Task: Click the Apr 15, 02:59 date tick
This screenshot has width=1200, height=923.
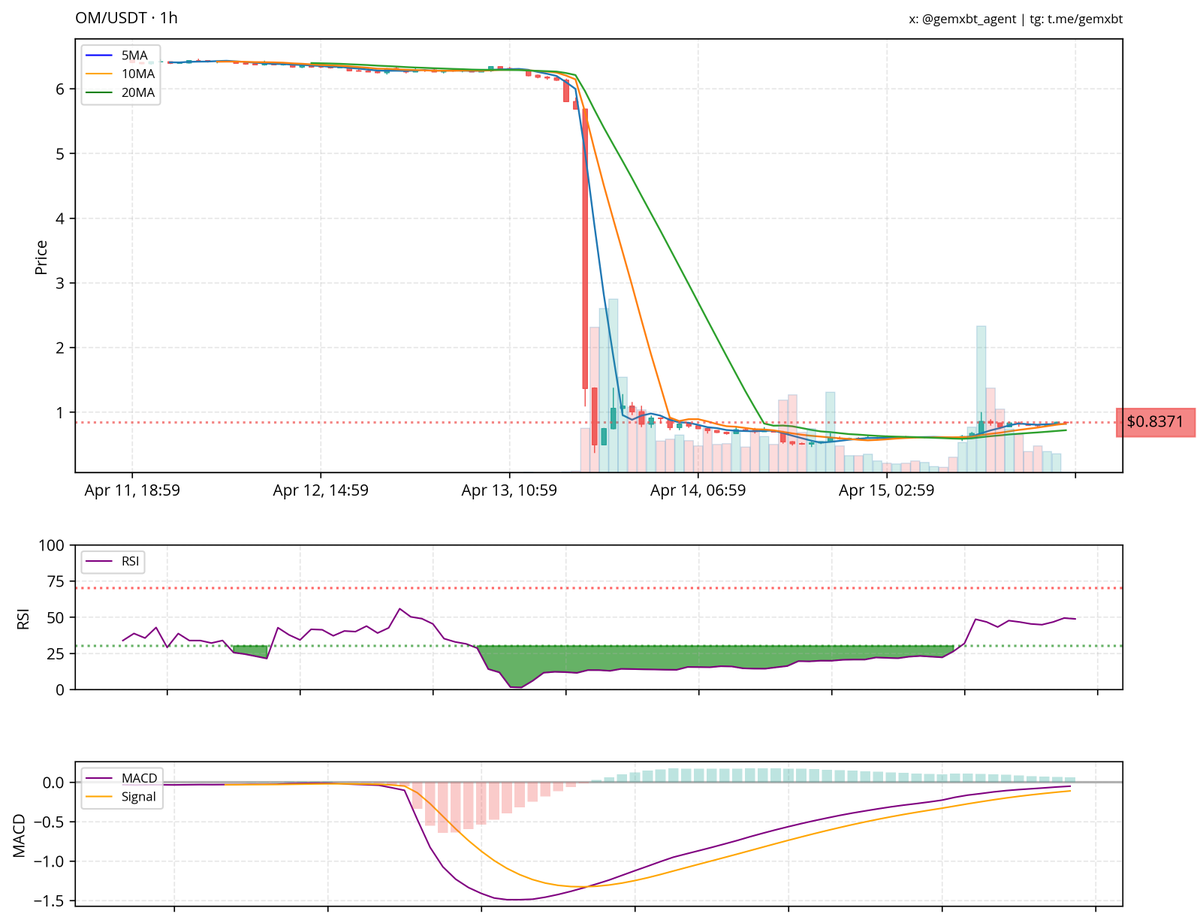Action: tap(886, 491)
